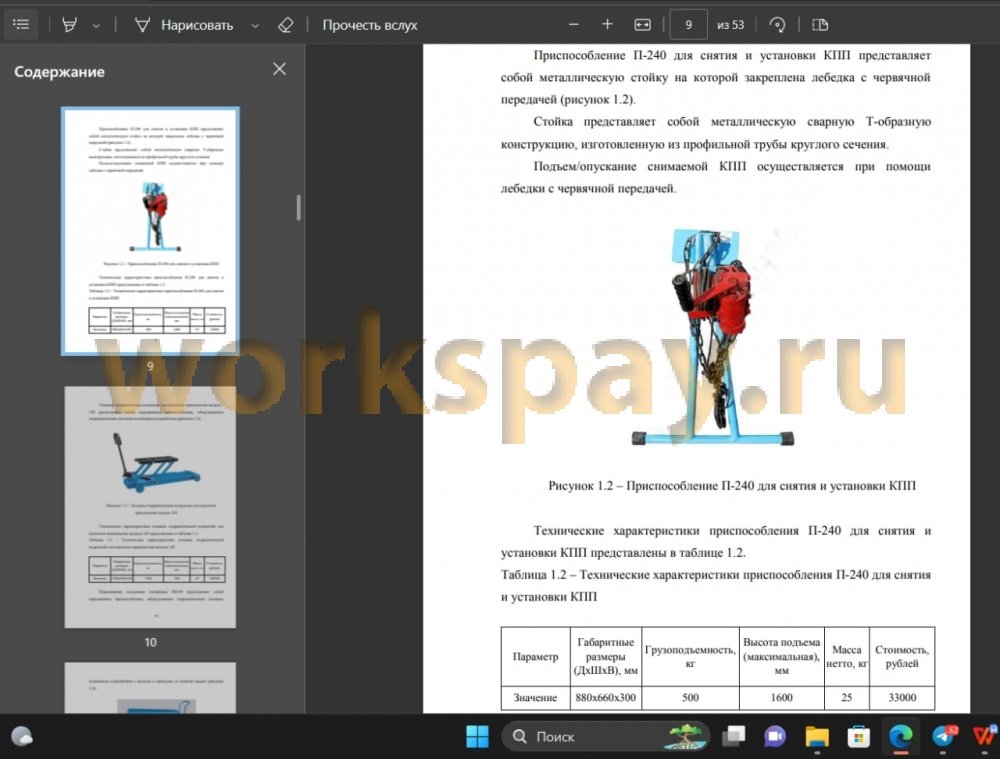1000x759 pixels.
Task: Click the Масса нетто header cell
Action: [x=847, y=656]
